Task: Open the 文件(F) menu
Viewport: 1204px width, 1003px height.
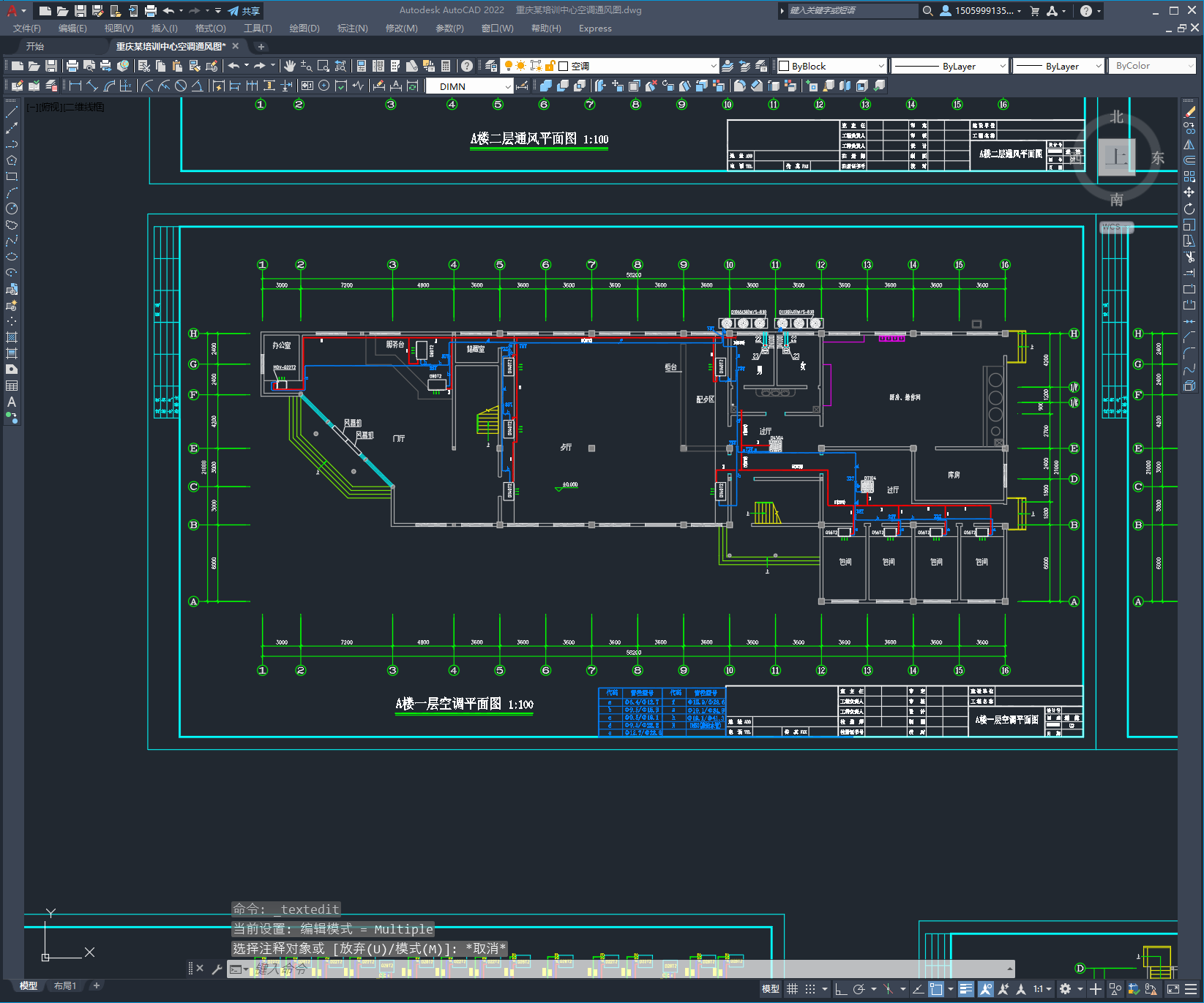Action: tap(27, 29)
